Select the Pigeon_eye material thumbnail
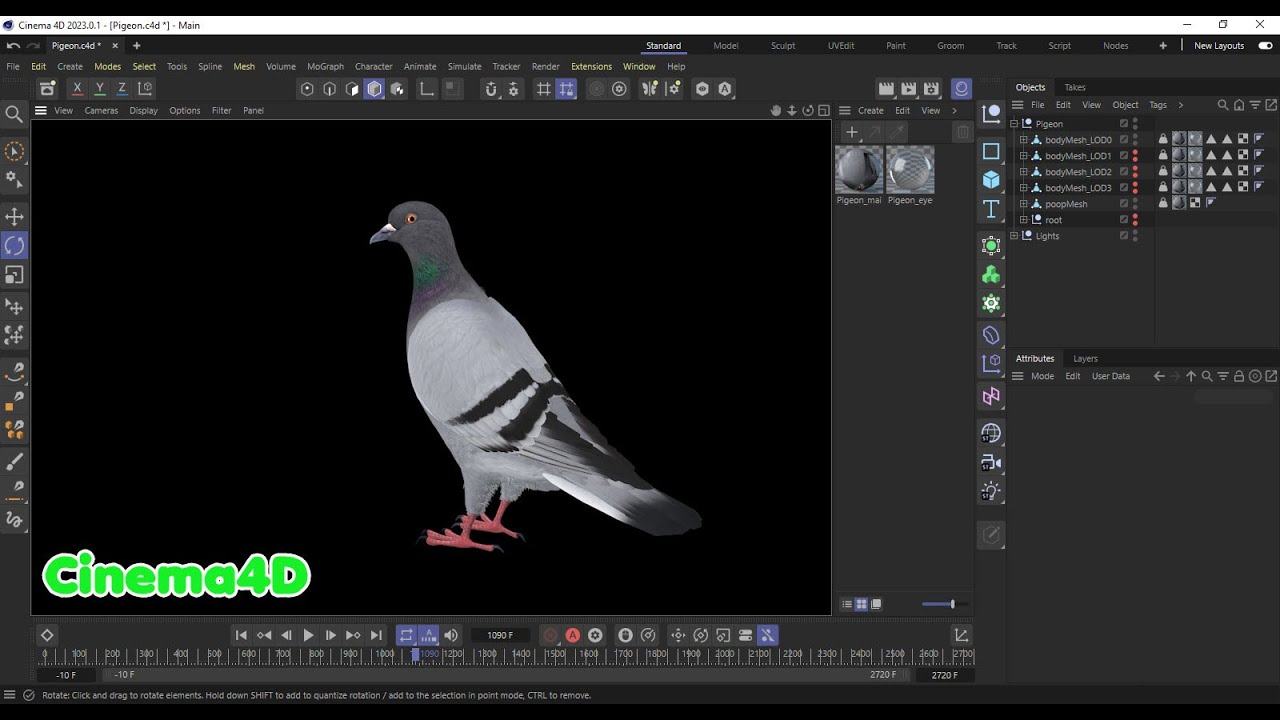Viewport: 1280px width, 720px height. click(910, 170)
